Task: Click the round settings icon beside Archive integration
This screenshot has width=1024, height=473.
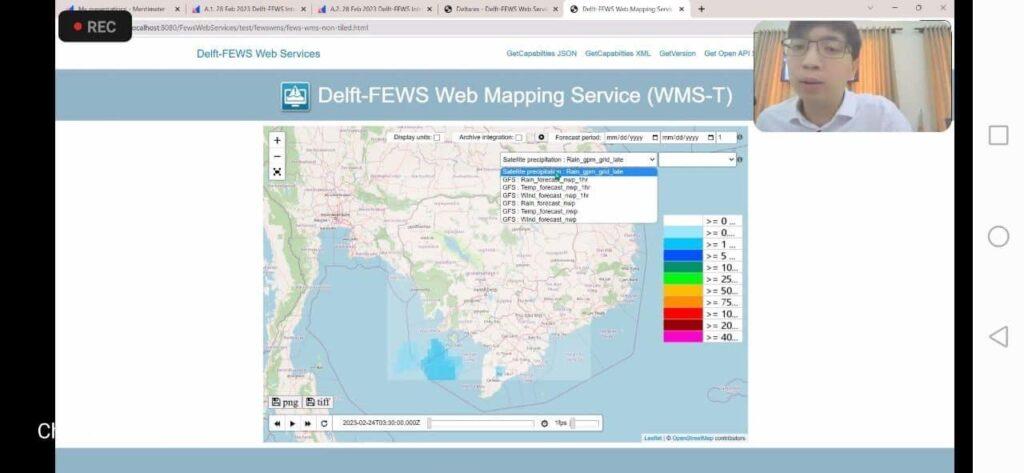Action: pyautogui.click(x=541, y=137)
